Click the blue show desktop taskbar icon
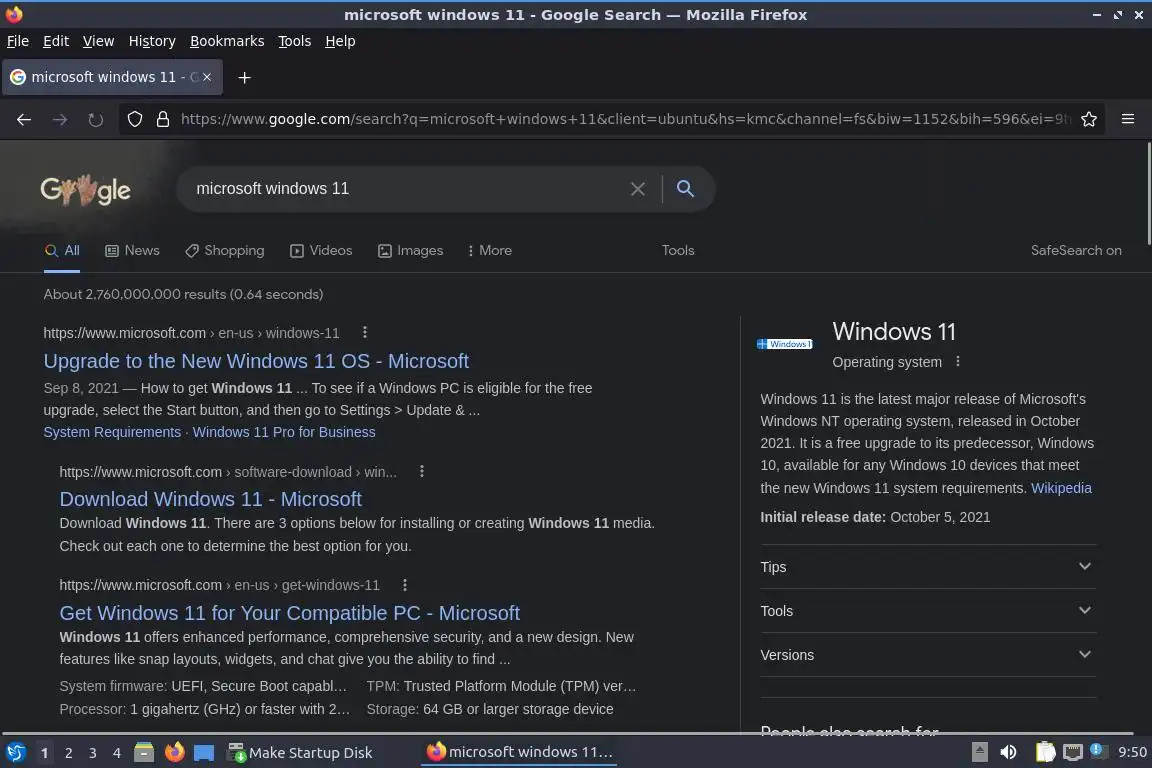 coord(204,753)
